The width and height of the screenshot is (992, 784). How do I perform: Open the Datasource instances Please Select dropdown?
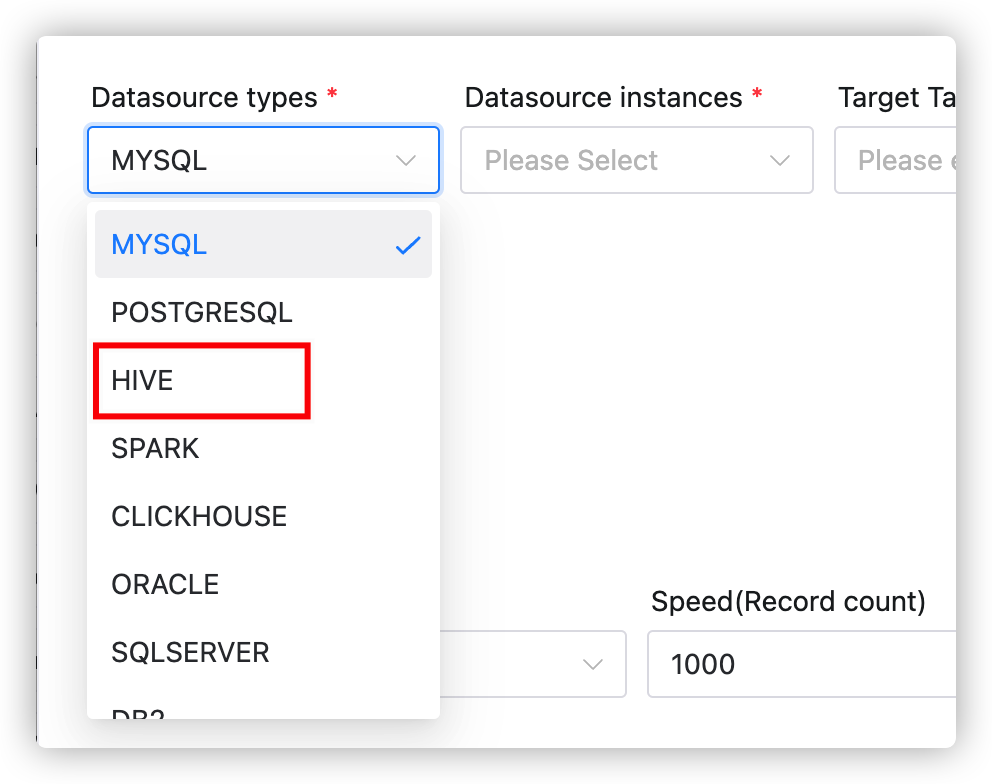[636, 160]
